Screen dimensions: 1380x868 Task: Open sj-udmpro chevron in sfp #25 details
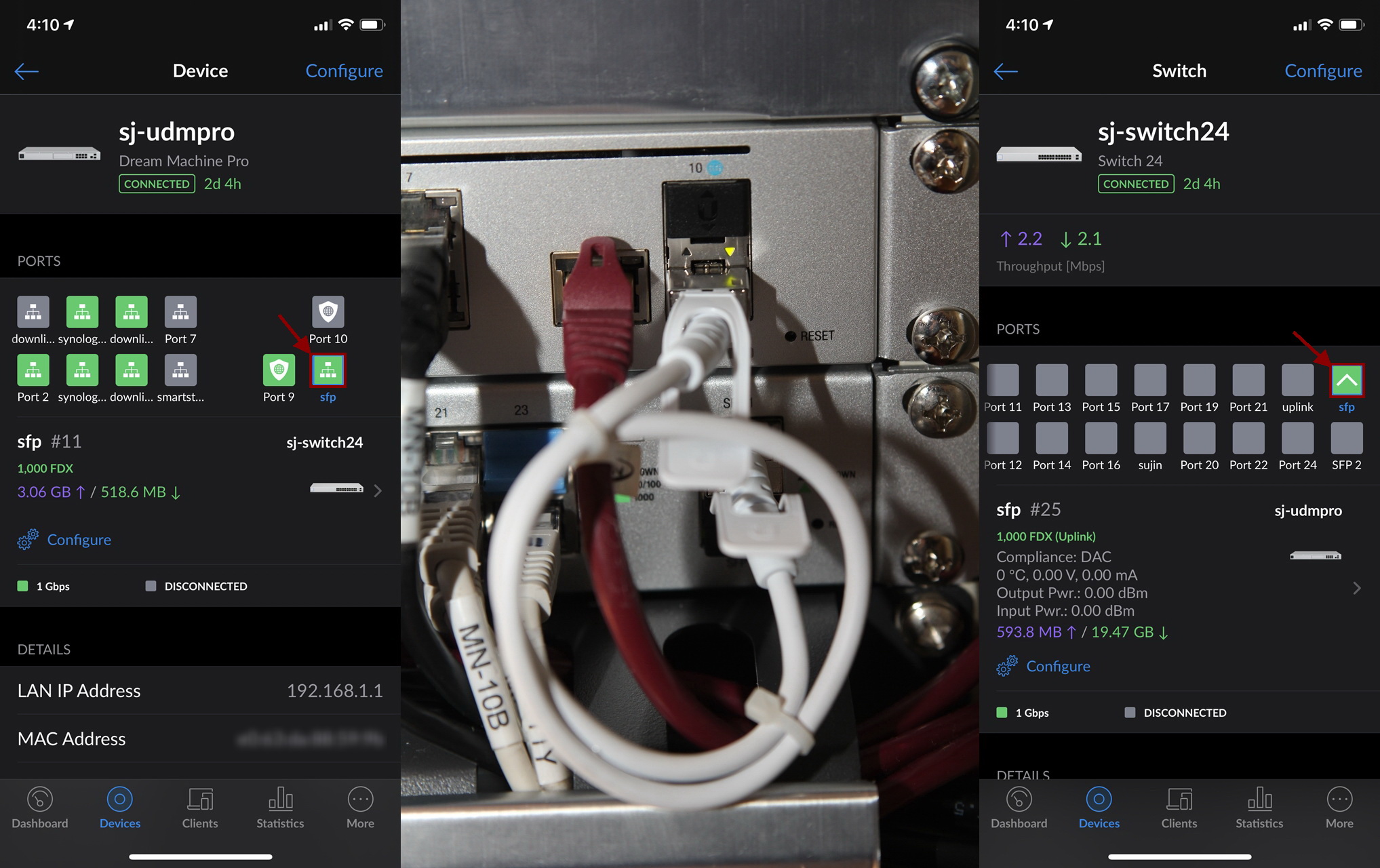coord(1356,588)
